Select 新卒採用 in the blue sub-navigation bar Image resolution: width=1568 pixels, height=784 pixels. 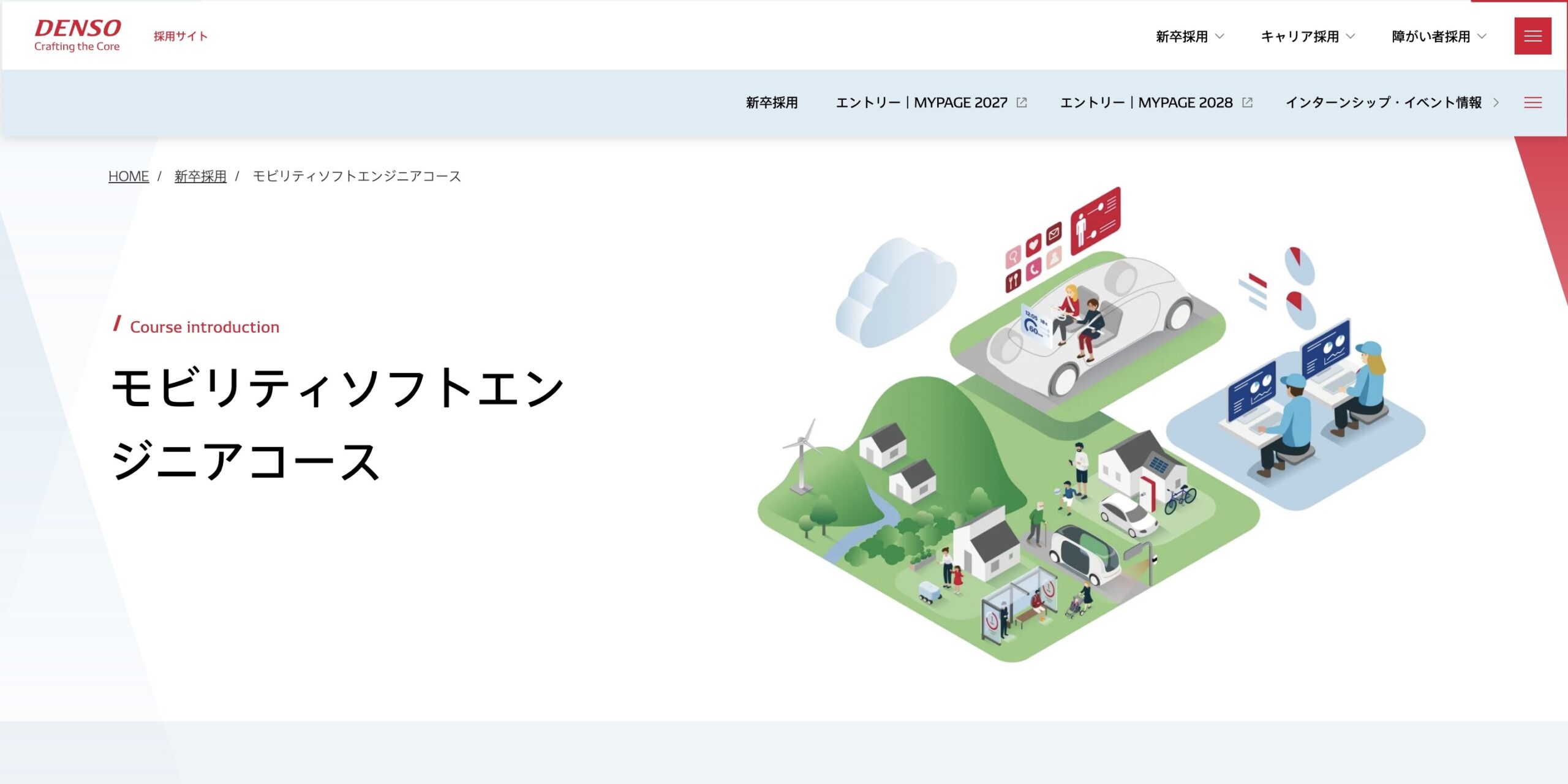click(772, 103)
